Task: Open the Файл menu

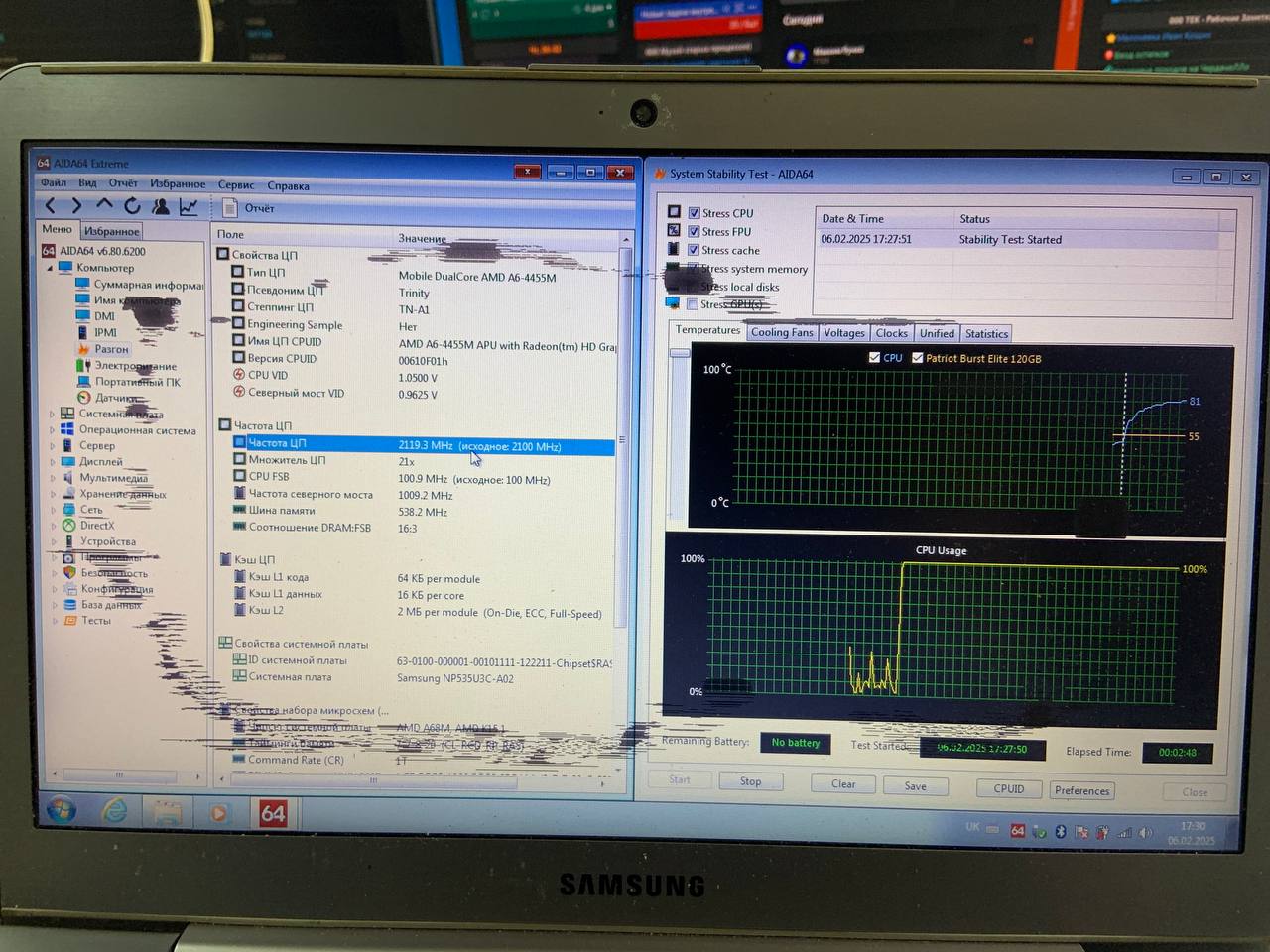Action: coord(54,182)
